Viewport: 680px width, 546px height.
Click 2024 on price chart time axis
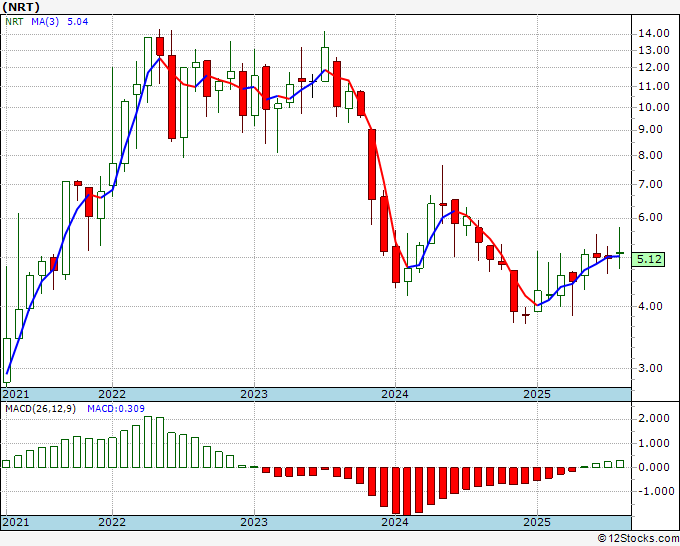click(395, 394)
